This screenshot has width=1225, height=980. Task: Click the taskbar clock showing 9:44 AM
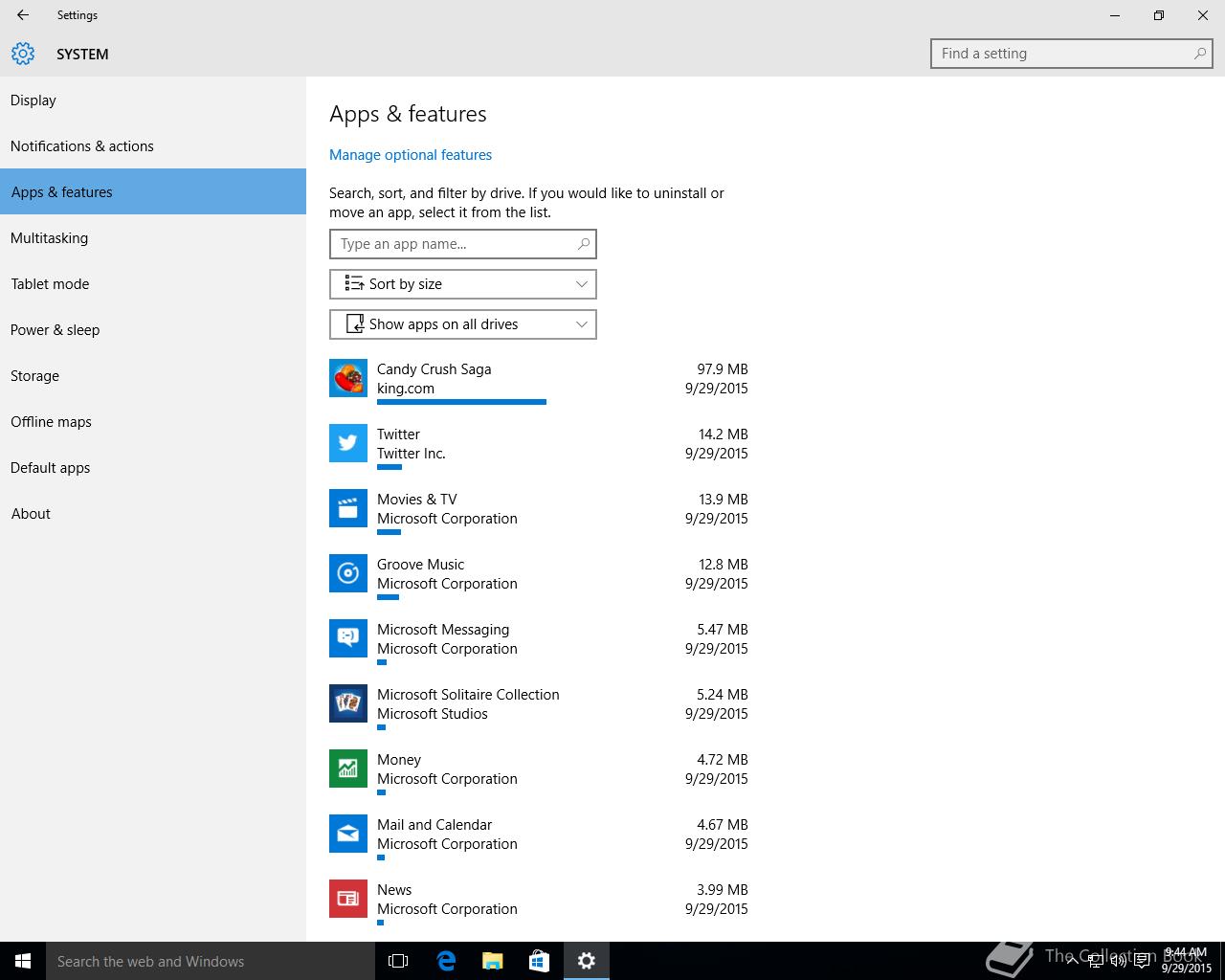click(1186, 961)
